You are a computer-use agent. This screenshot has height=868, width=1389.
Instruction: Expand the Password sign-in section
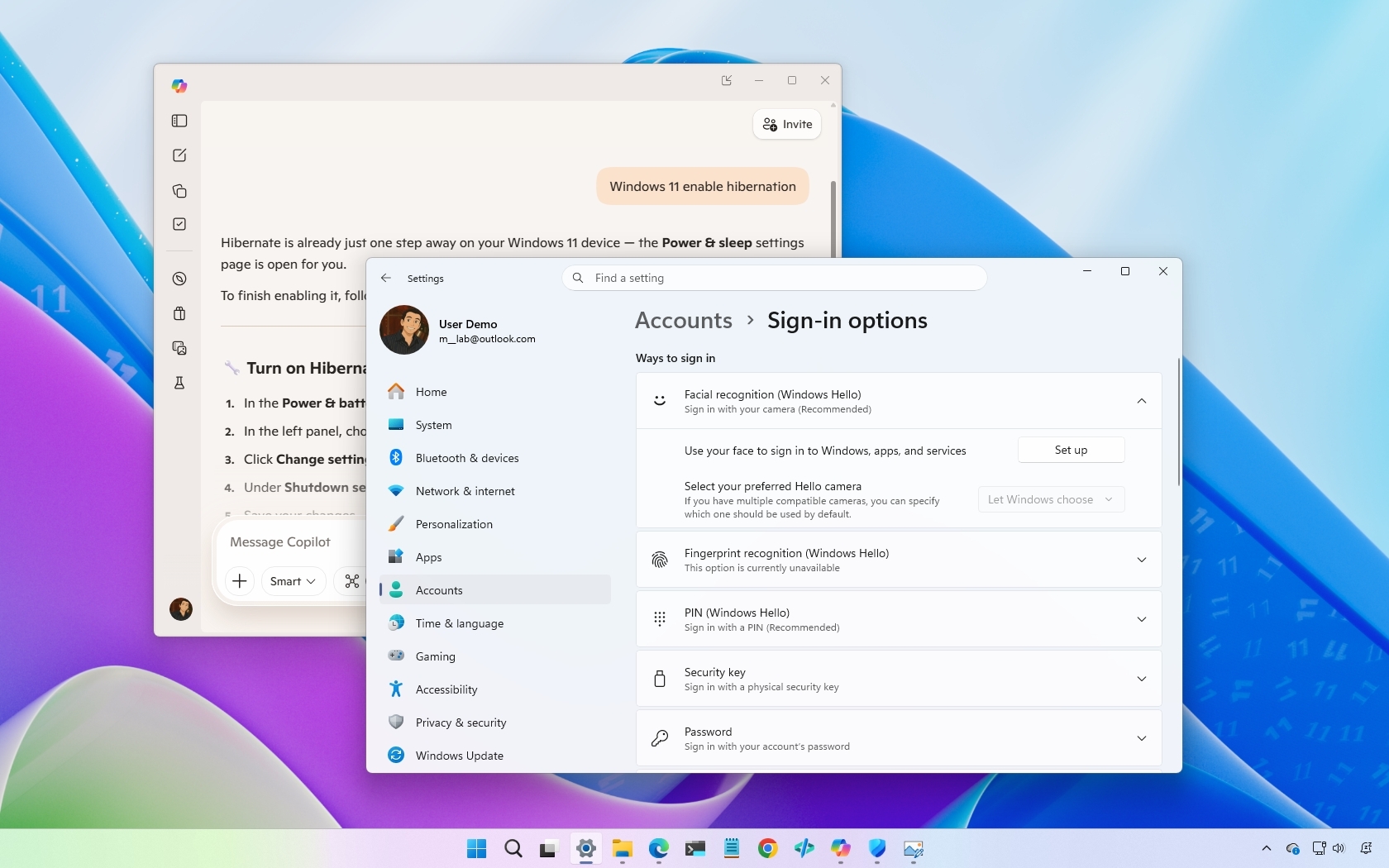(x=1141, y=738)
